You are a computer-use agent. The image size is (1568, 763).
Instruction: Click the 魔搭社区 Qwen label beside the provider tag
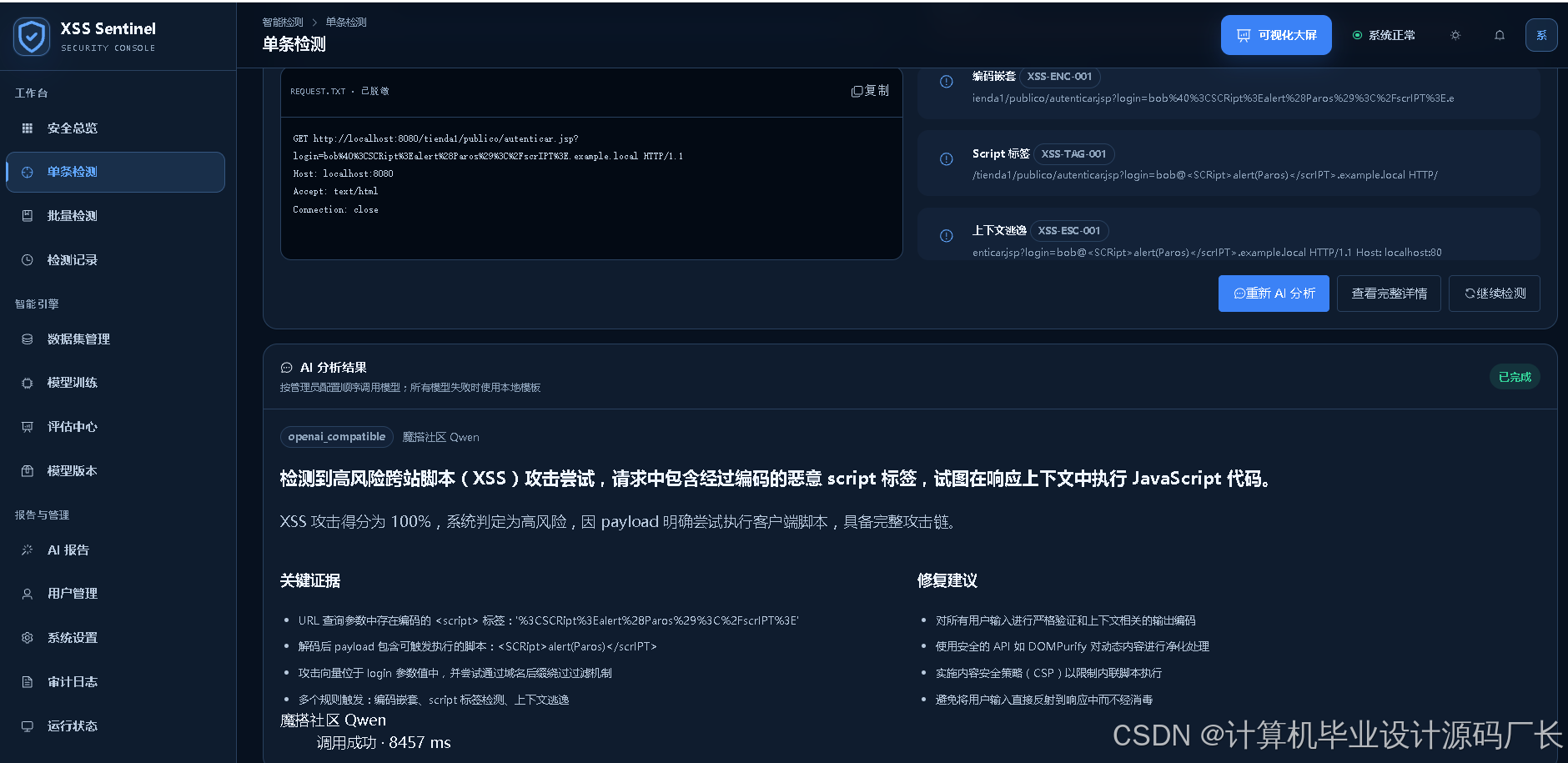[x=441, y=437]
